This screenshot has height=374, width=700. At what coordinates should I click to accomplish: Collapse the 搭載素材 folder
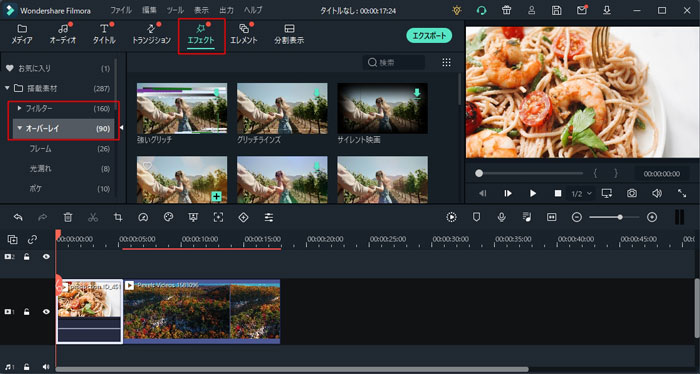7,88
